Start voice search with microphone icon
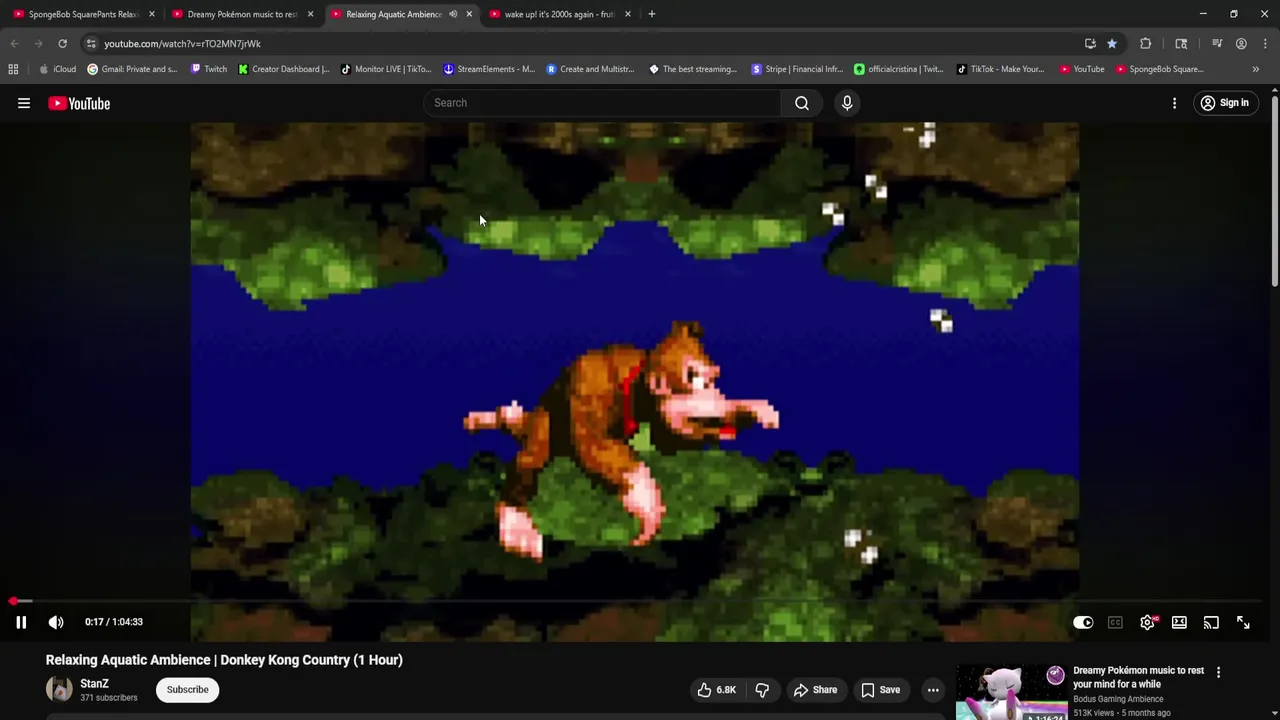Screen dimensions: 1280x720 point(847,103)
